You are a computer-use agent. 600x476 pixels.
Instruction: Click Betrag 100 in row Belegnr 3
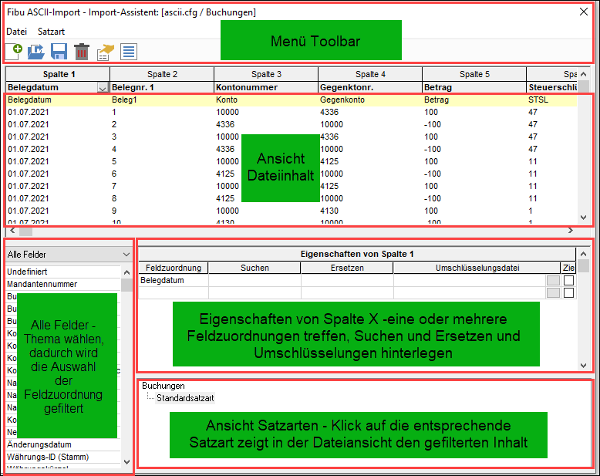(x=431, y=137)
